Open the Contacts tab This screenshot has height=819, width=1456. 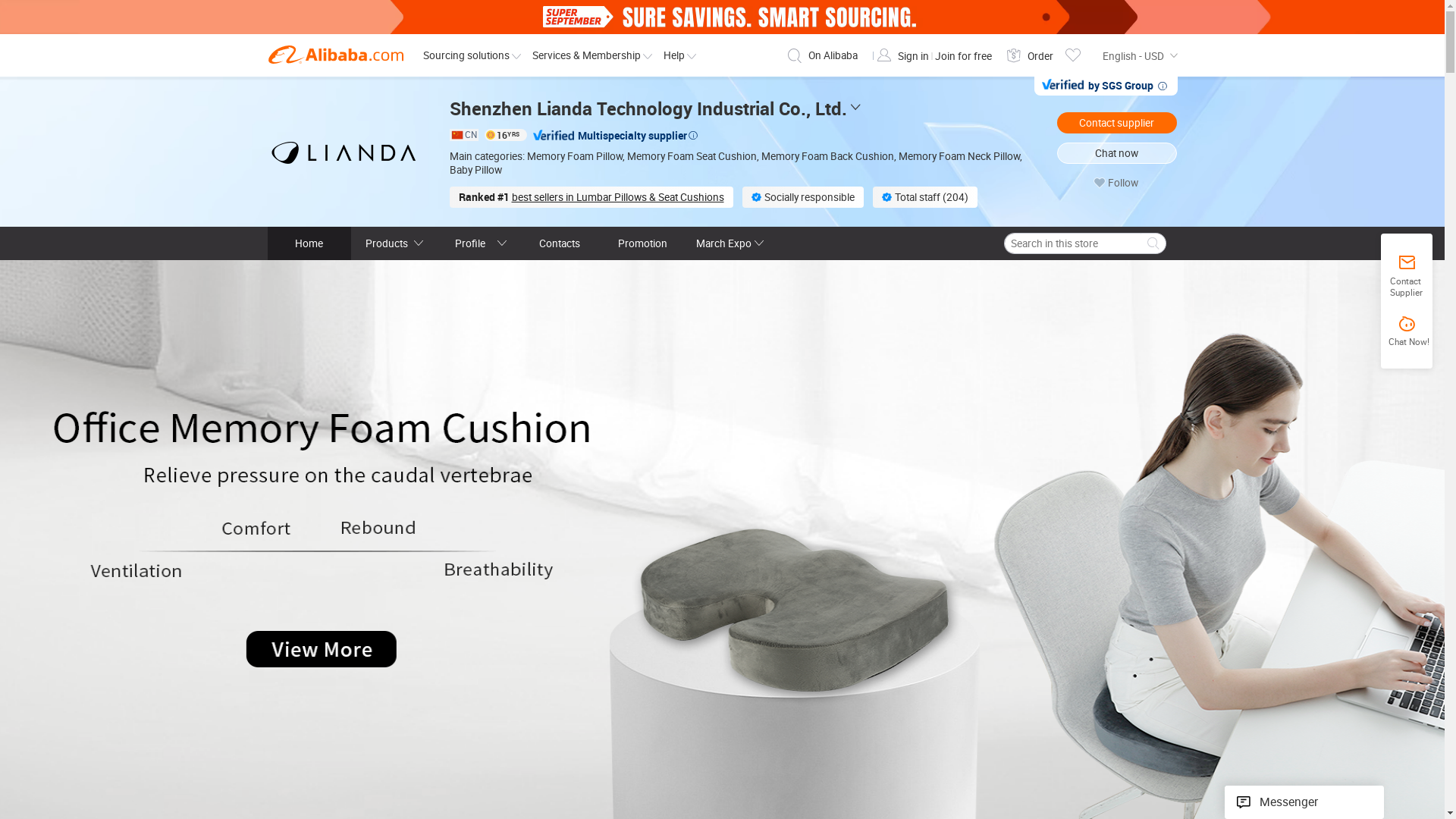click(560, 243)
